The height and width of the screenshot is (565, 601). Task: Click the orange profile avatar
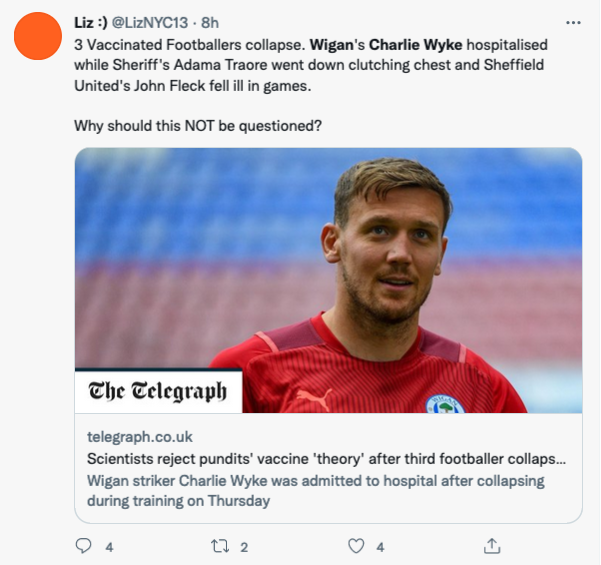pos(38,38)
